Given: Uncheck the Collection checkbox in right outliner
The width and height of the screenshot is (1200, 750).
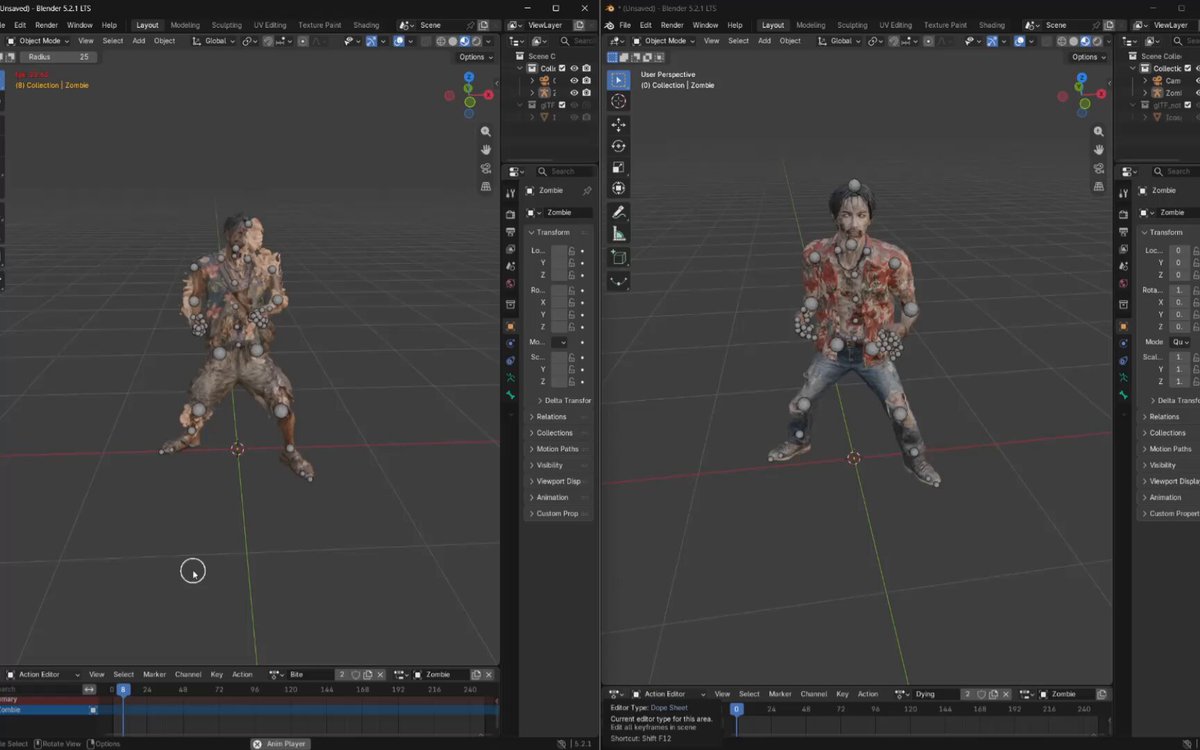Looking at the screenshot, I should (1187, 68).
